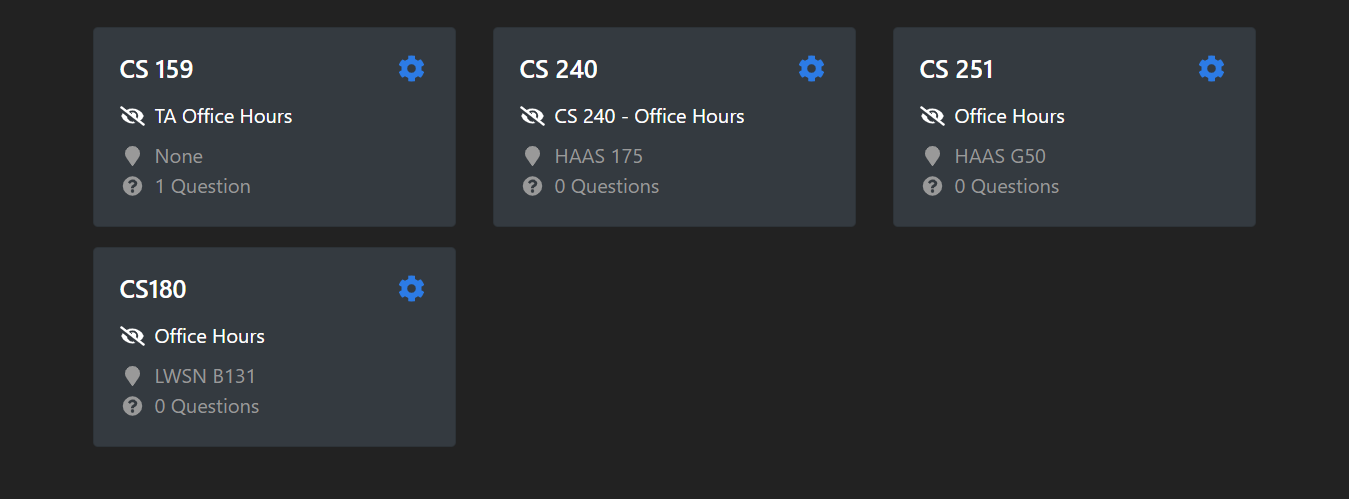Open the CS 251 course heading
Viewport: 1349px width, 499px height.
pyautogui.click(x=957, y=70)
